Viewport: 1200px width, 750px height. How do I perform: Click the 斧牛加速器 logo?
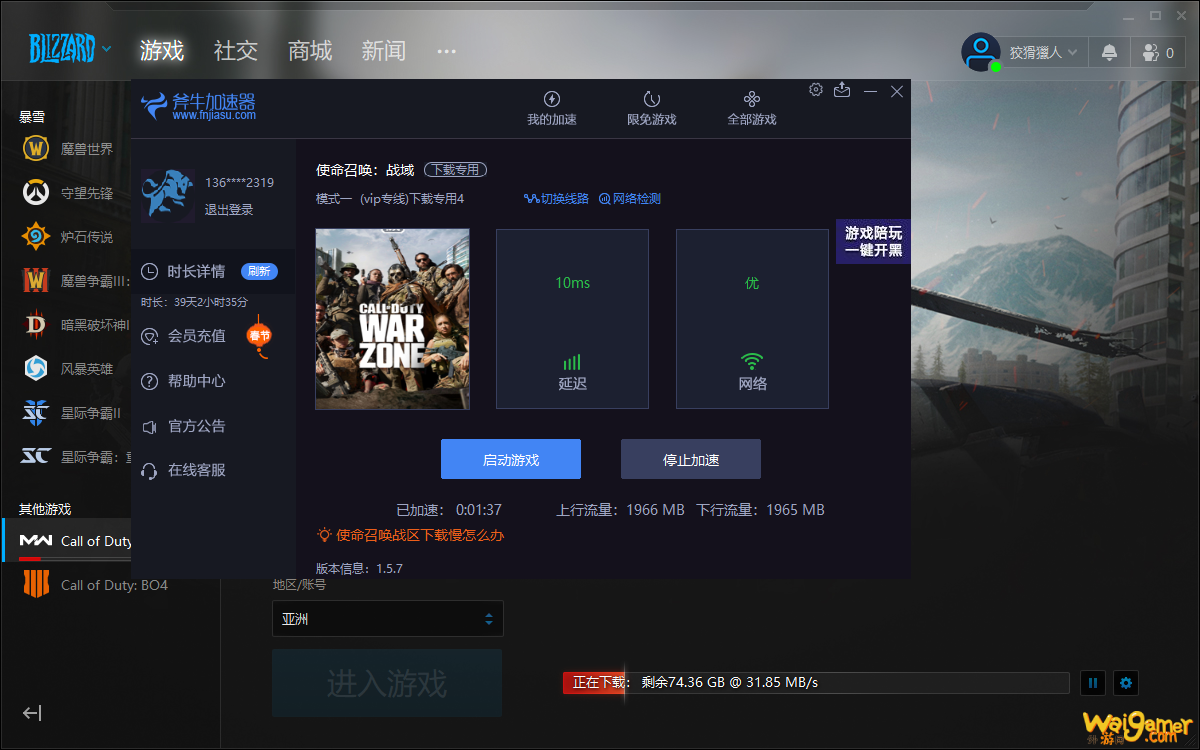coord(198,106)
